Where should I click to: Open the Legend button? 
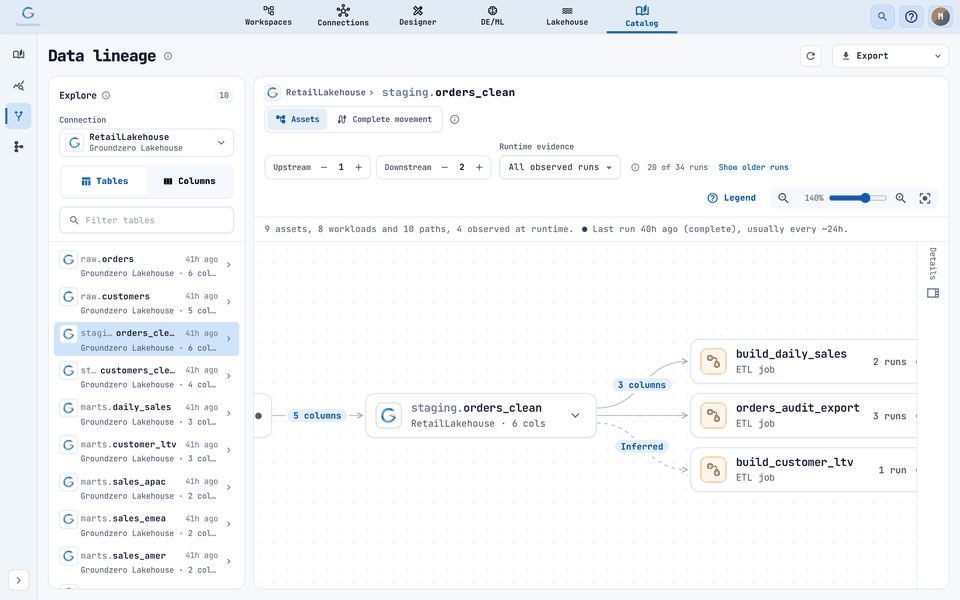pos(732,198)
